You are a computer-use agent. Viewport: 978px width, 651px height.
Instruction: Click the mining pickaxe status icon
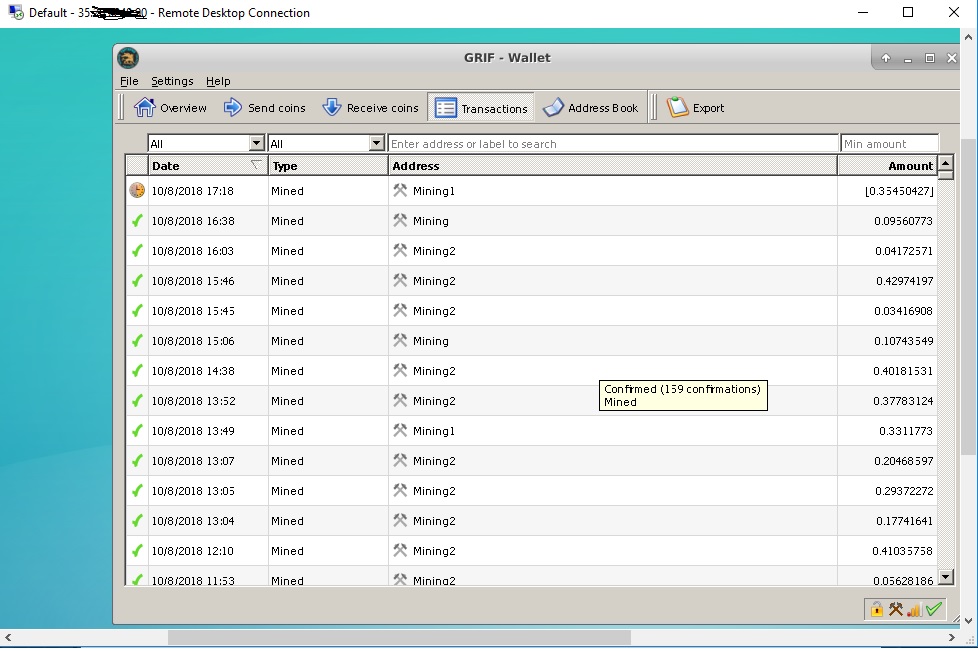point(895,609)
